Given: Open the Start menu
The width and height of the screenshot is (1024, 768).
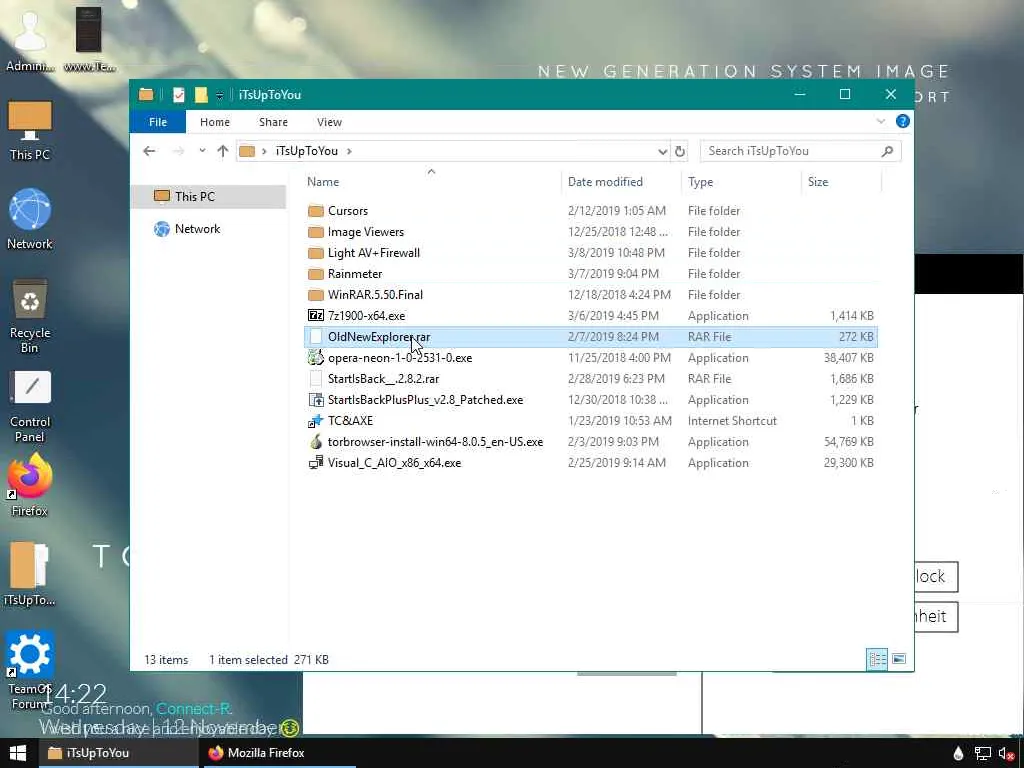Looking at the screenshot, I should pyautogui.click(x=18, y=753).
